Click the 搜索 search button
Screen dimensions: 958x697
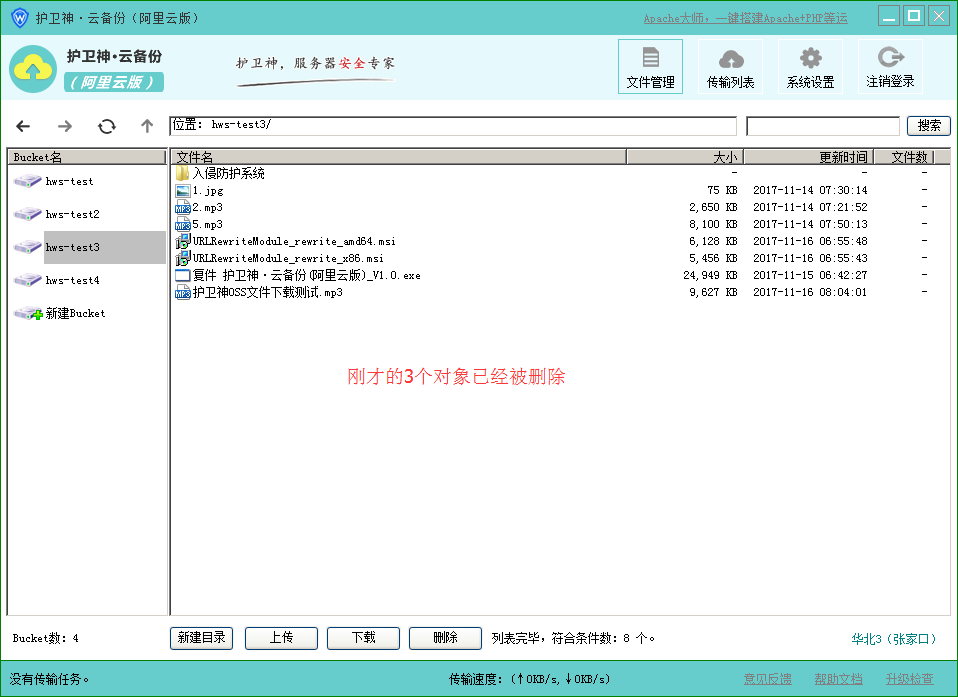coord(928,126)
